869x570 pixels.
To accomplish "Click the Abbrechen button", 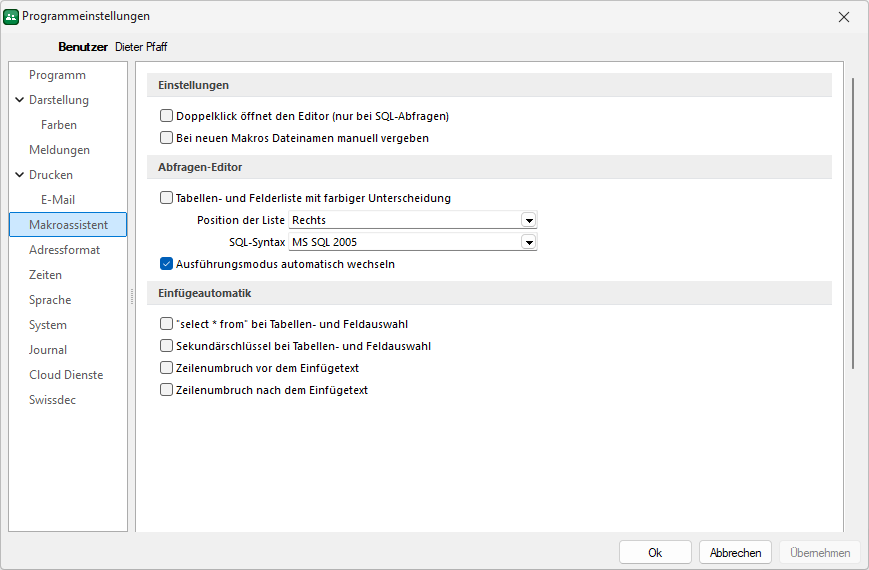I will (735, 552).
